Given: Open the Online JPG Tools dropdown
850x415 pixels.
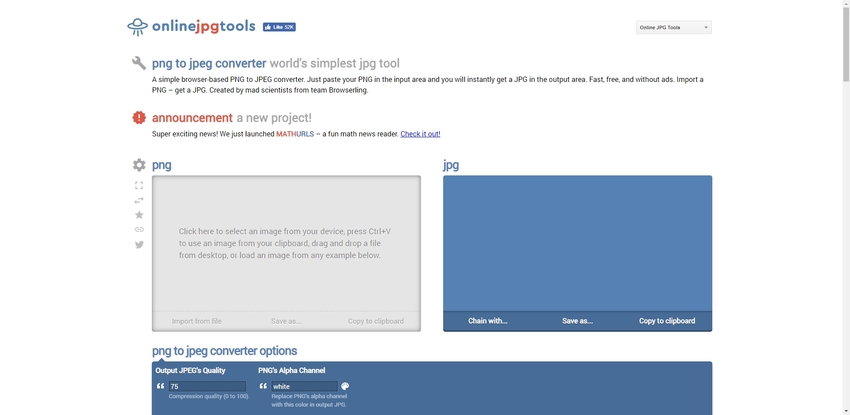Looking at the screenshot, I should (x=673, y=27).
